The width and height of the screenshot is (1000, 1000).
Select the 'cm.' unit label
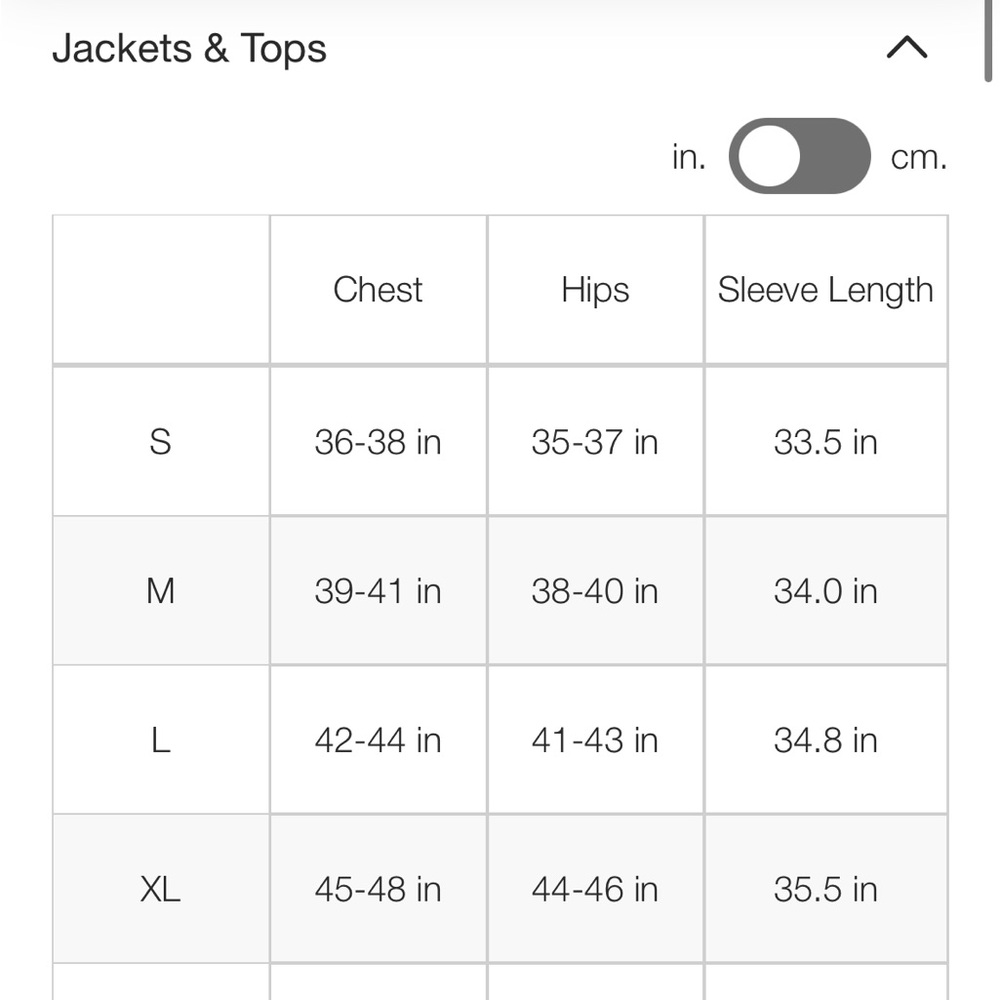click(x=918, y=157)
